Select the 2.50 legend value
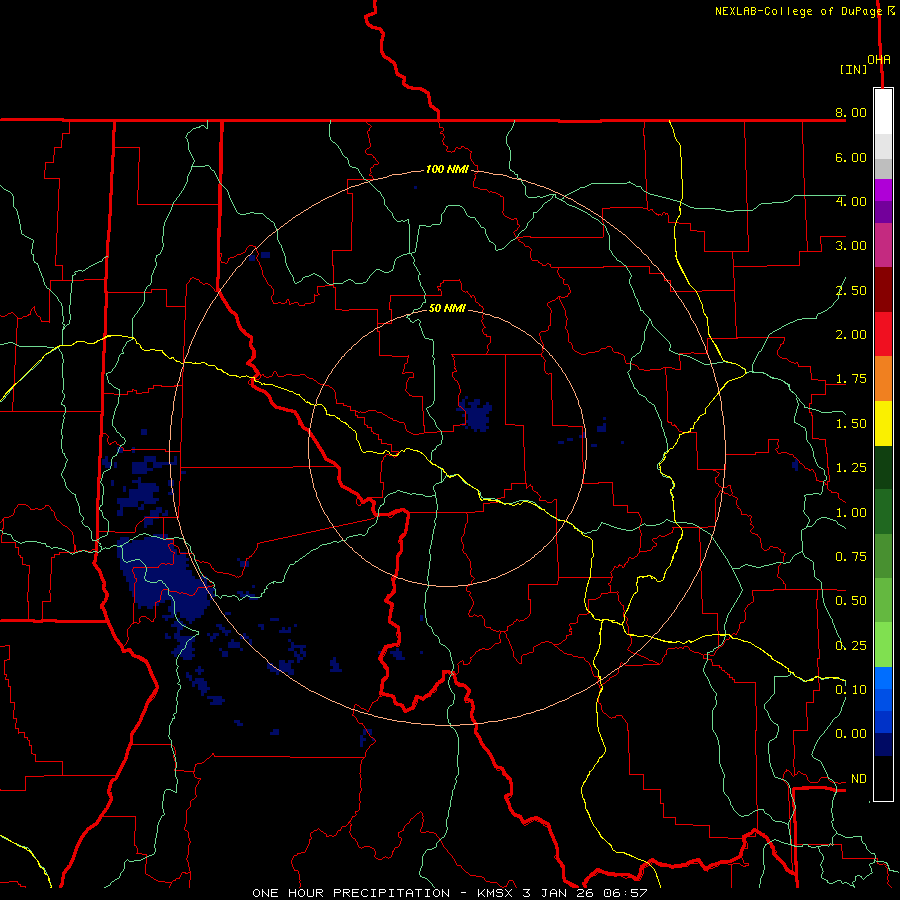900x900 pixels. [851, 290]
